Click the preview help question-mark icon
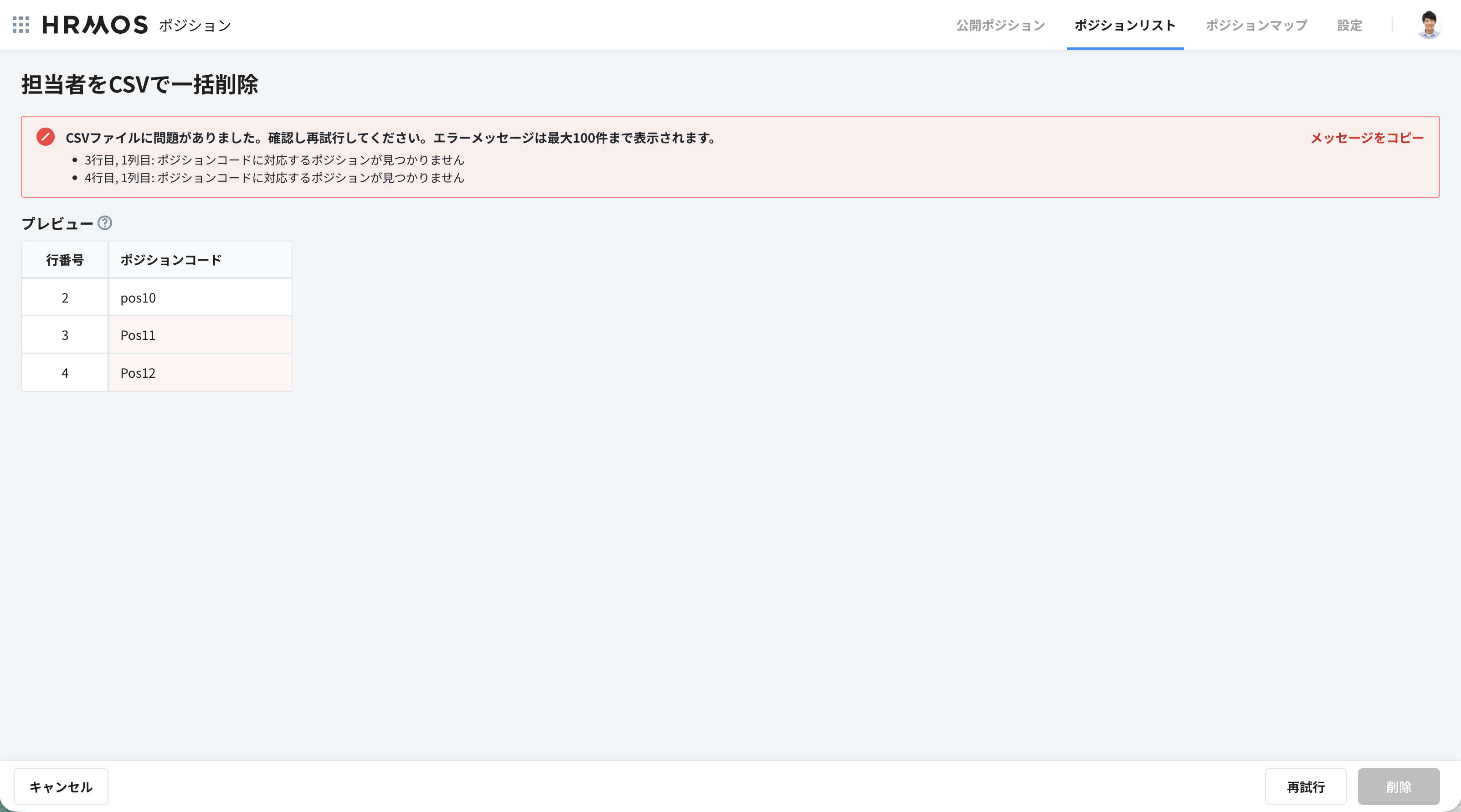This screenshot has height=812, width=1461. [x=105, y=223]
